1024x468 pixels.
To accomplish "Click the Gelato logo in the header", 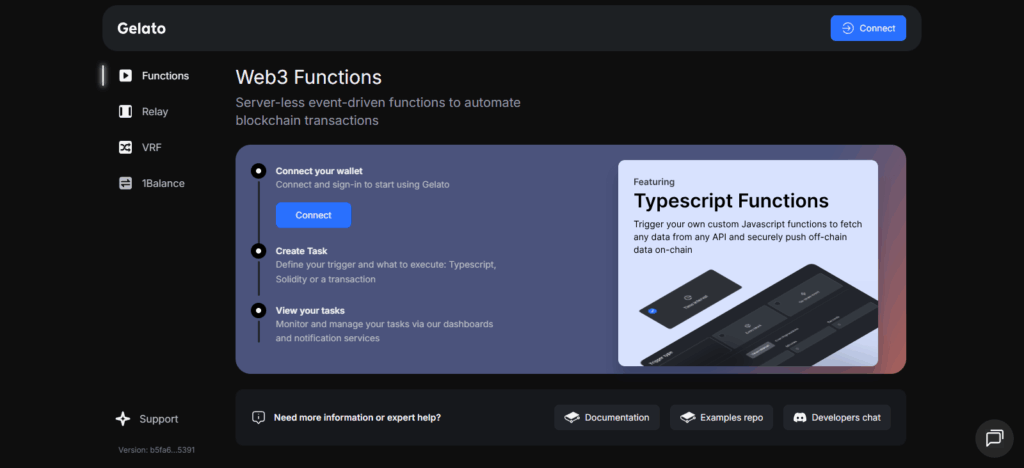I will click(142, 28).
